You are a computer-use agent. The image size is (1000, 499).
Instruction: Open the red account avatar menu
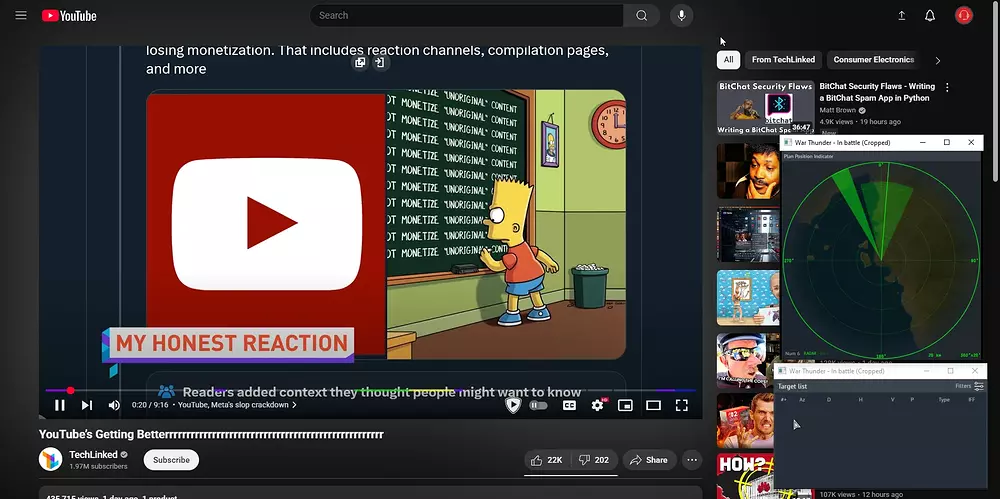coord(964,15)
